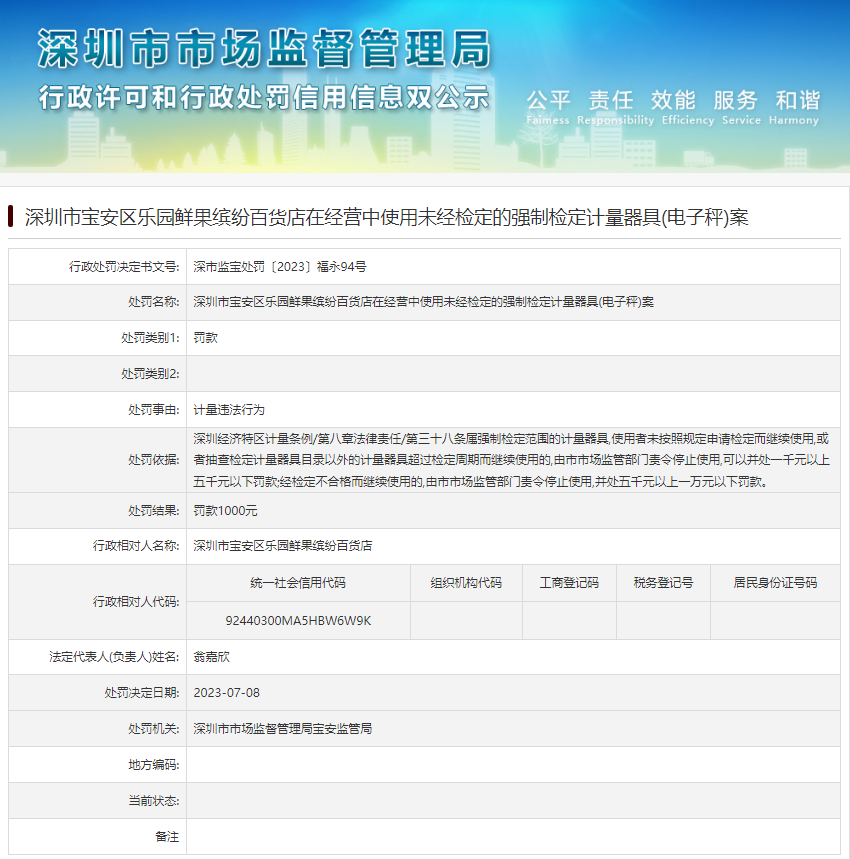Viewport: 850px width, 859px height.
Task: Click the label 法定代表人(负责人)姓名:
Action: [114, 657]
